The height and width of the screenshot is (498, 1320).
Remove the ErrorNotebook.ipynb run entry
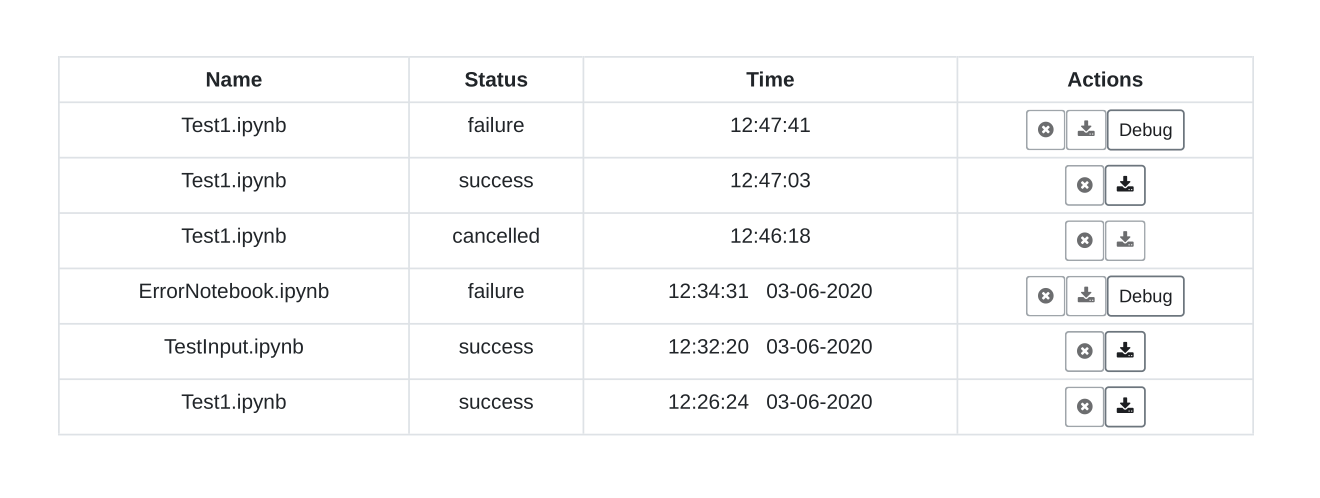[x=1046, y=296]
